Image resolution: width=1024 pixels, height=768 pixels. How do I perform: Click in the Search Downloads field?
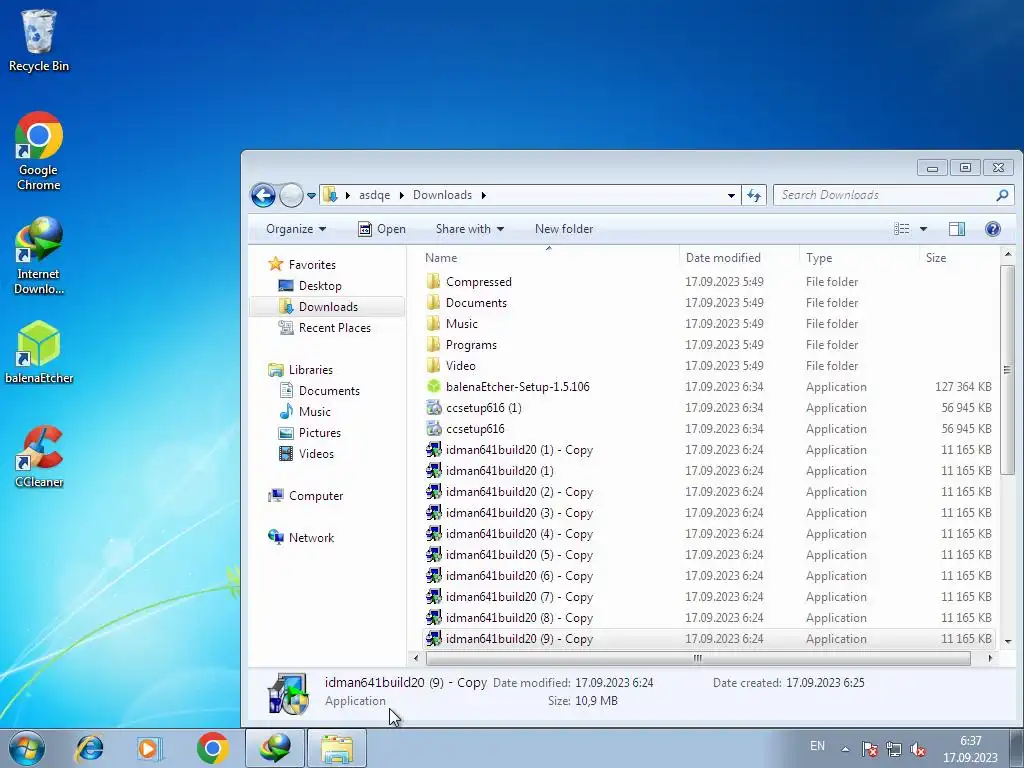click(x=885, y=195)
